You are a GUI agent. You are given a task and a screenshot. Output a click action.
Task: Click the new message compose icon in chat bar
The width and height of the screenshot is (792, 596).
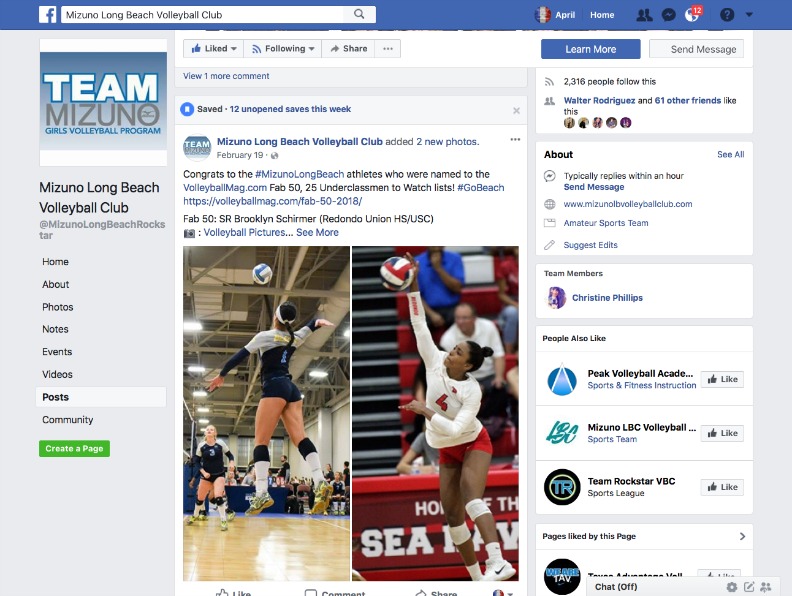(x=749, y=587)
